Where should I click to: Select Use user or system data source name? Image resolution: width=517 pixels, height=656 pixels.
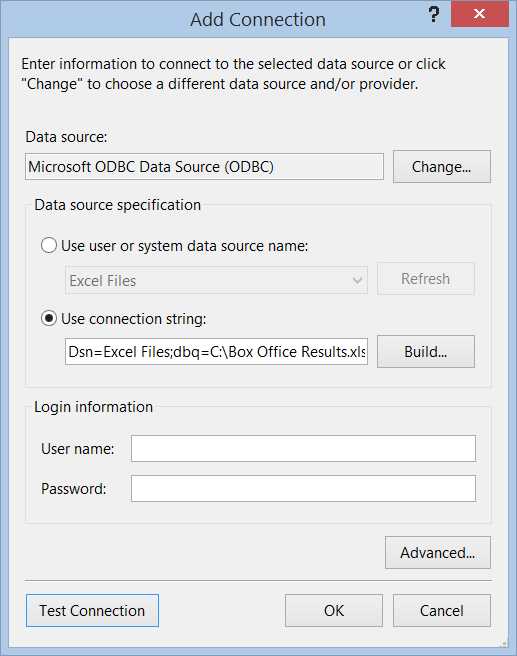(49, 246)
